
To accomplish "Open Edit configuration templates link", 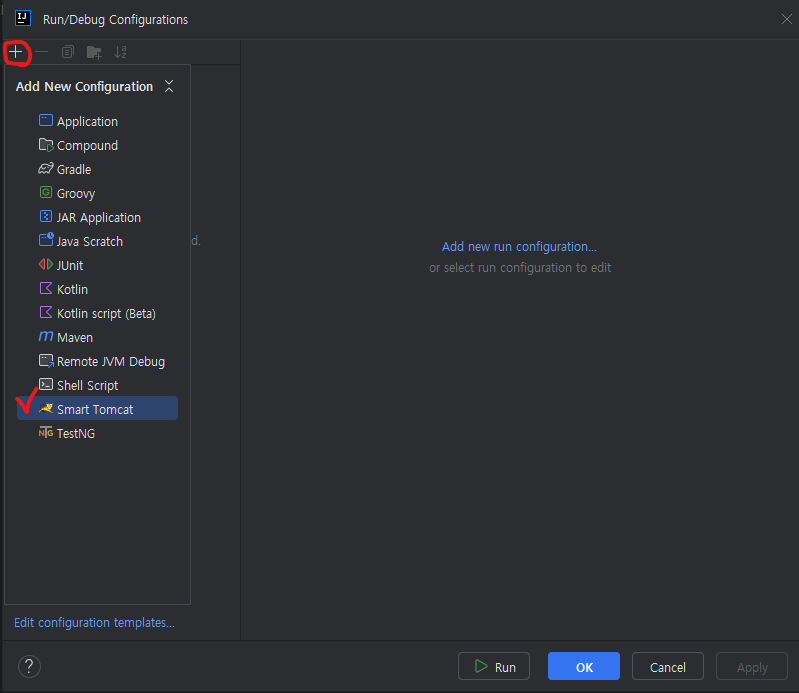I will pyautogui.click(x=94, y=623).
